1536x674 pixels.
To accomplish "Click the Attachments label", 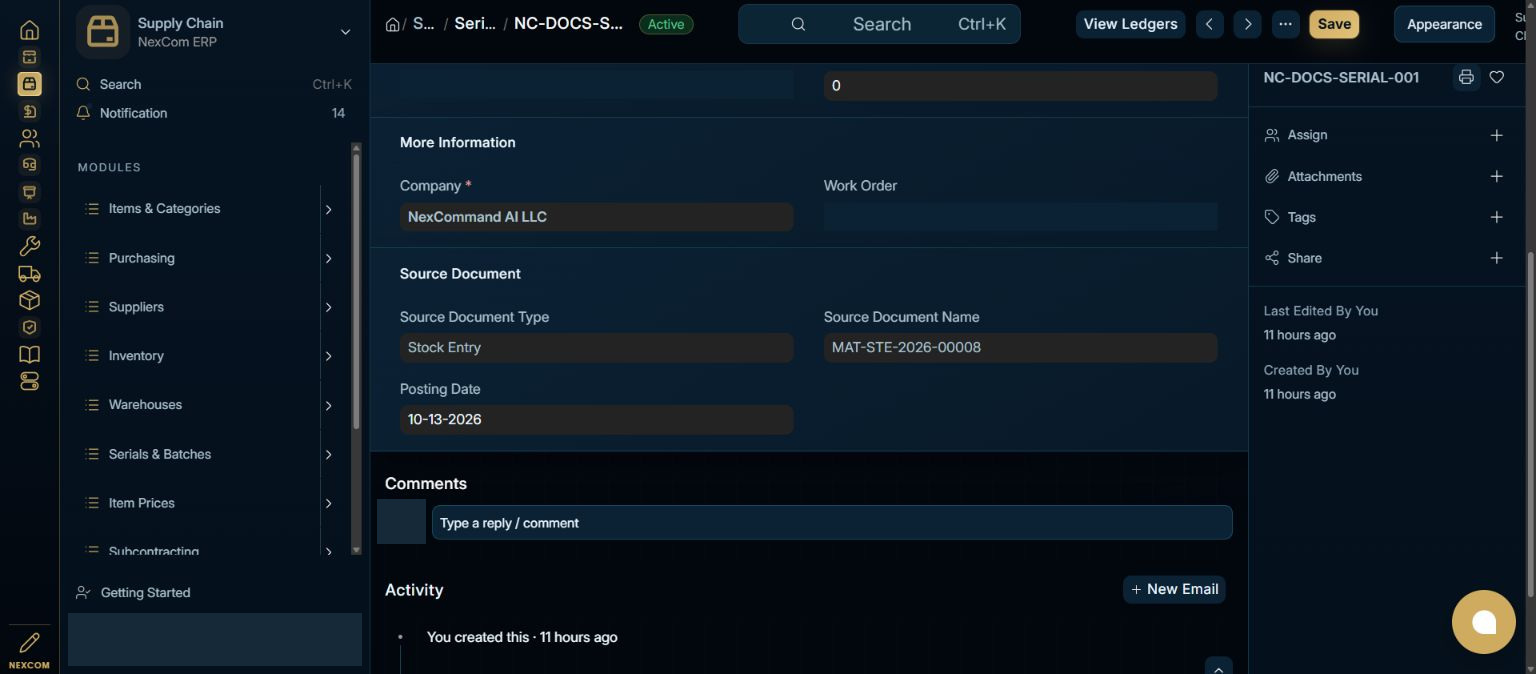I will tap(1324, 176).
